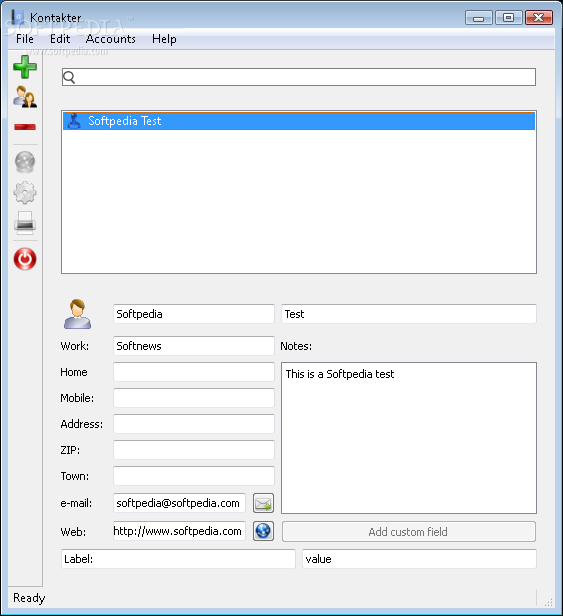
Task: Click the first name field Softpedia
Action: [x=194, y=314]
